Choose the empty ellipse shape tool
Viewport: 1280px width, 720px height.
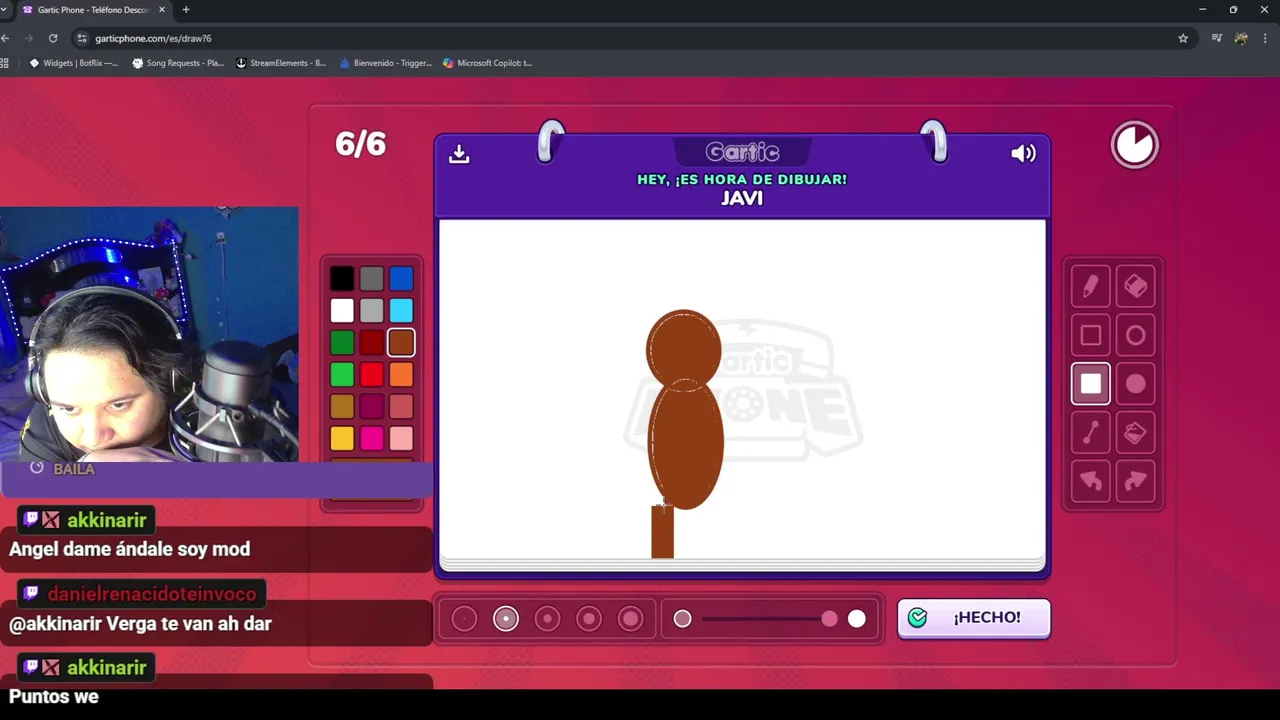(1135, 336)
